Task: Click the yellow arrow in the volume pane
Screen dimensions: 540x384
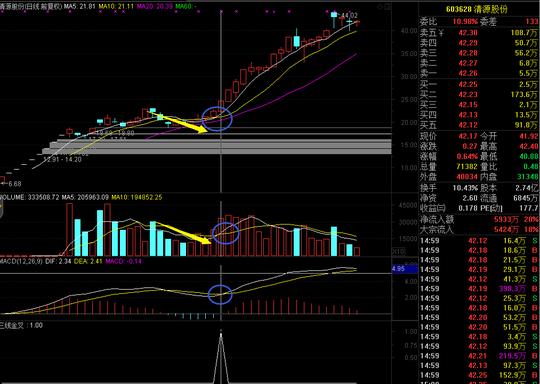Action: pyautogui.click(x=183, y=233)
